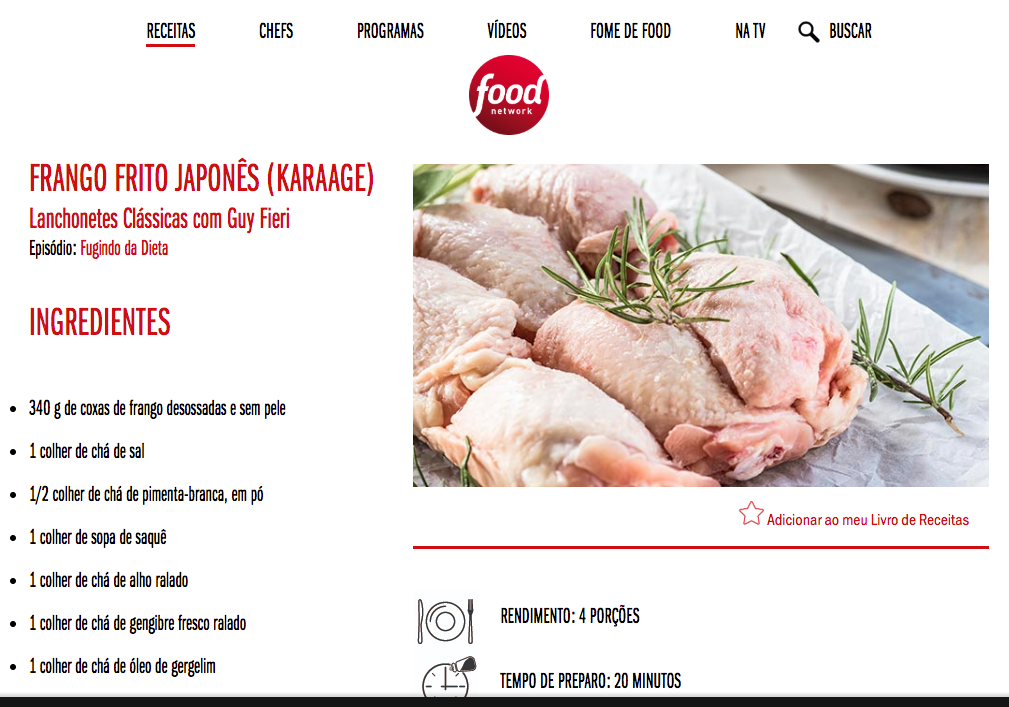Click Adicionar ao meu Livro de Receitas
This screenshot has height=707, width=1009.
point(867,520)
